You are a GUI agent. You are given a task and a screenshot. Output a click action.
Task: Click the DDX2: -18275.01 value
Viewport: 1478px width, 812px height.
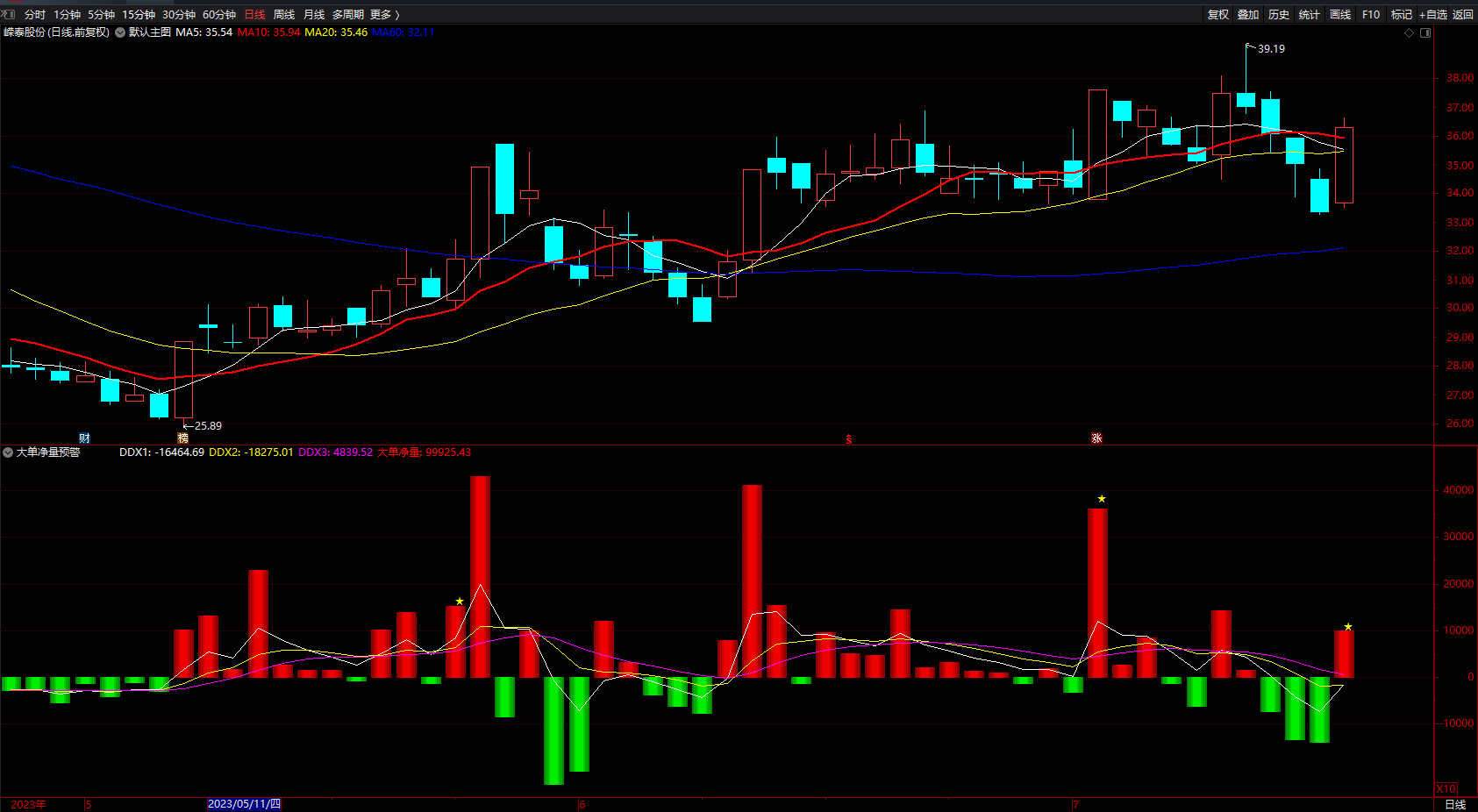[x=251, y=452]
